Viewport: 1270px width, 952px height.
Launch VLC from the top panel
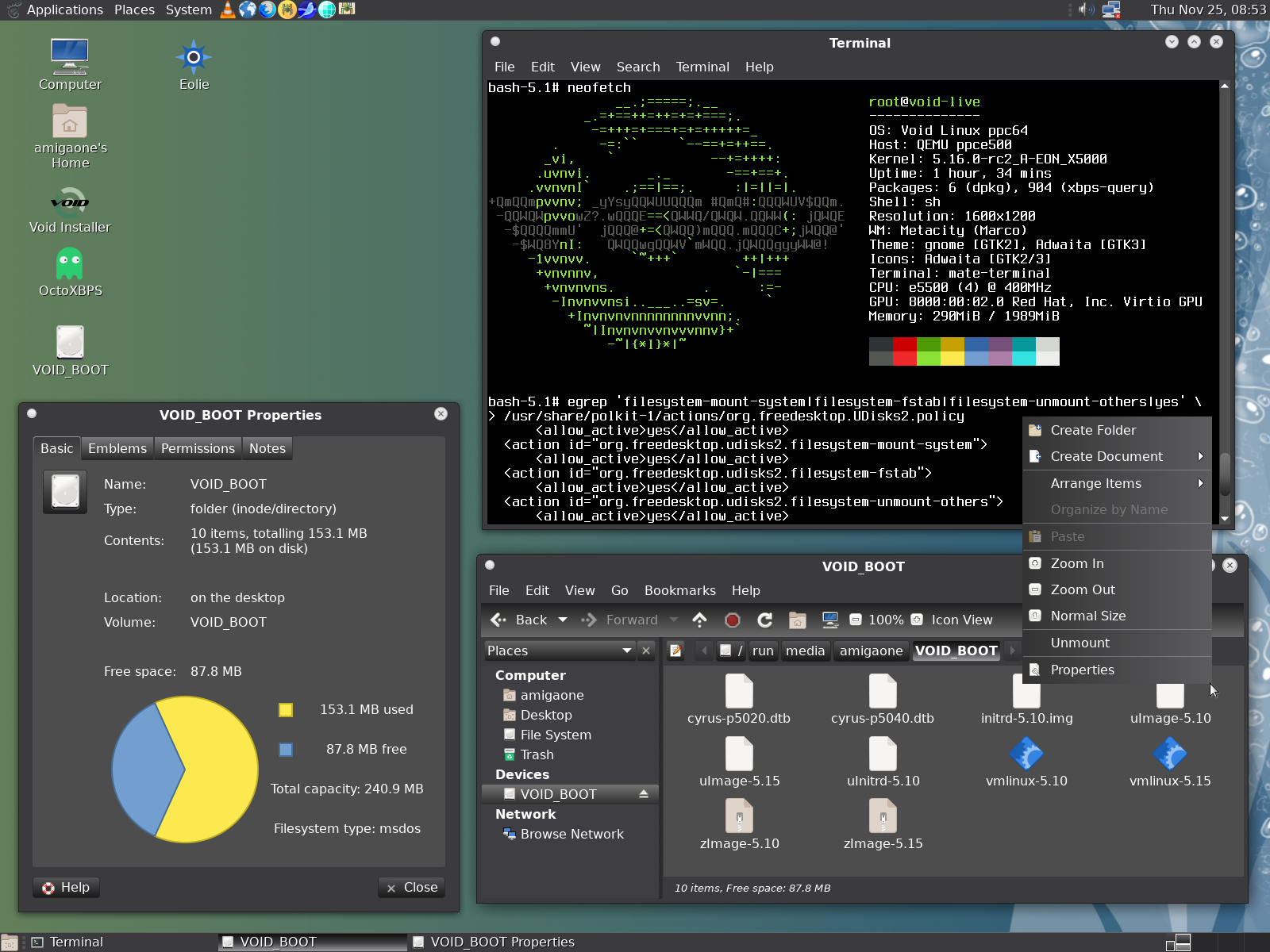point(228,10)
